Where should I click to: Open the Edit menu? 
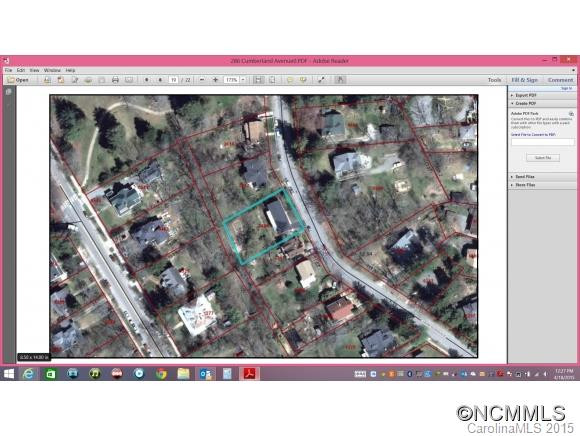coord(21,70)
